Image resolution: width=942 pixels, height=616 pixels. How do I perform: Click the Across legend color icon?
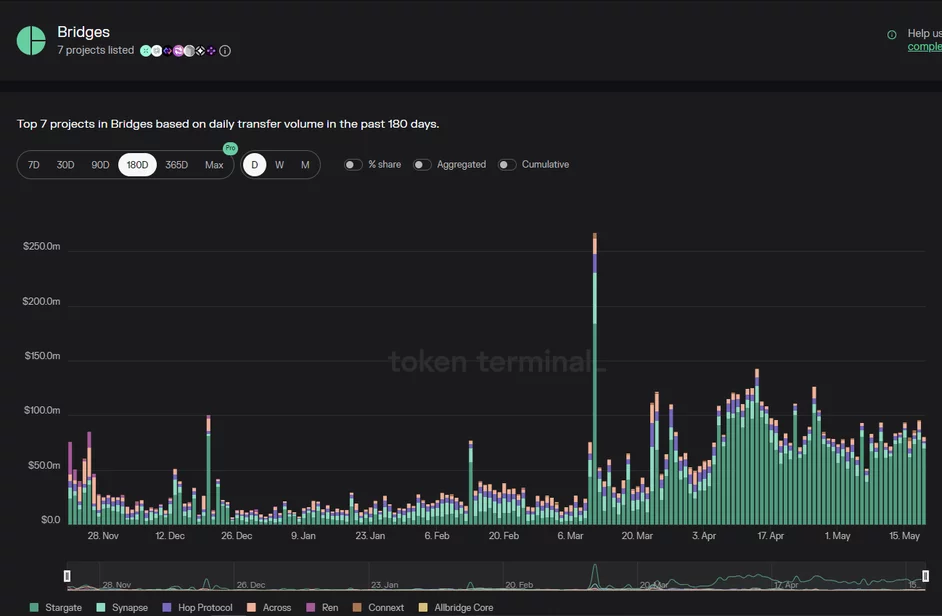[252, 607]
